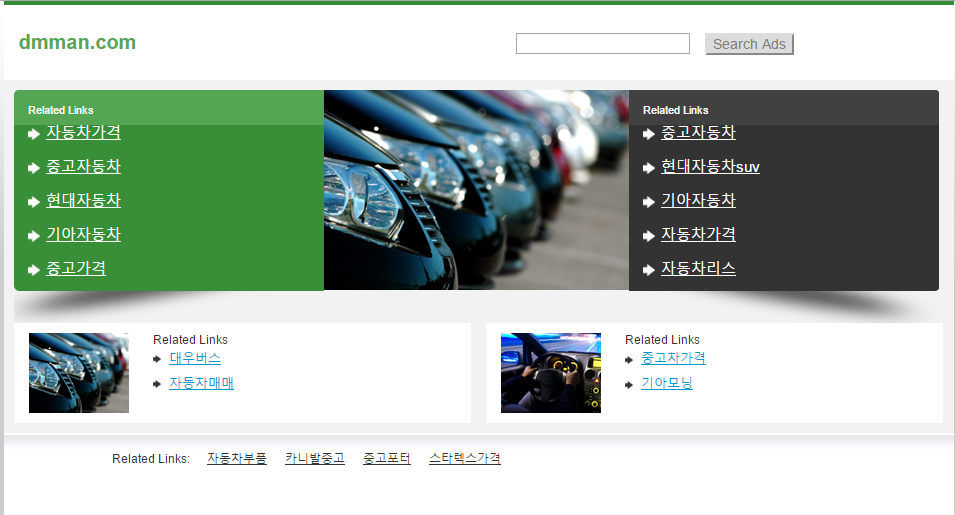Open 자동차부품 footer link
The image size is (955, 515).
click(237, 458)
